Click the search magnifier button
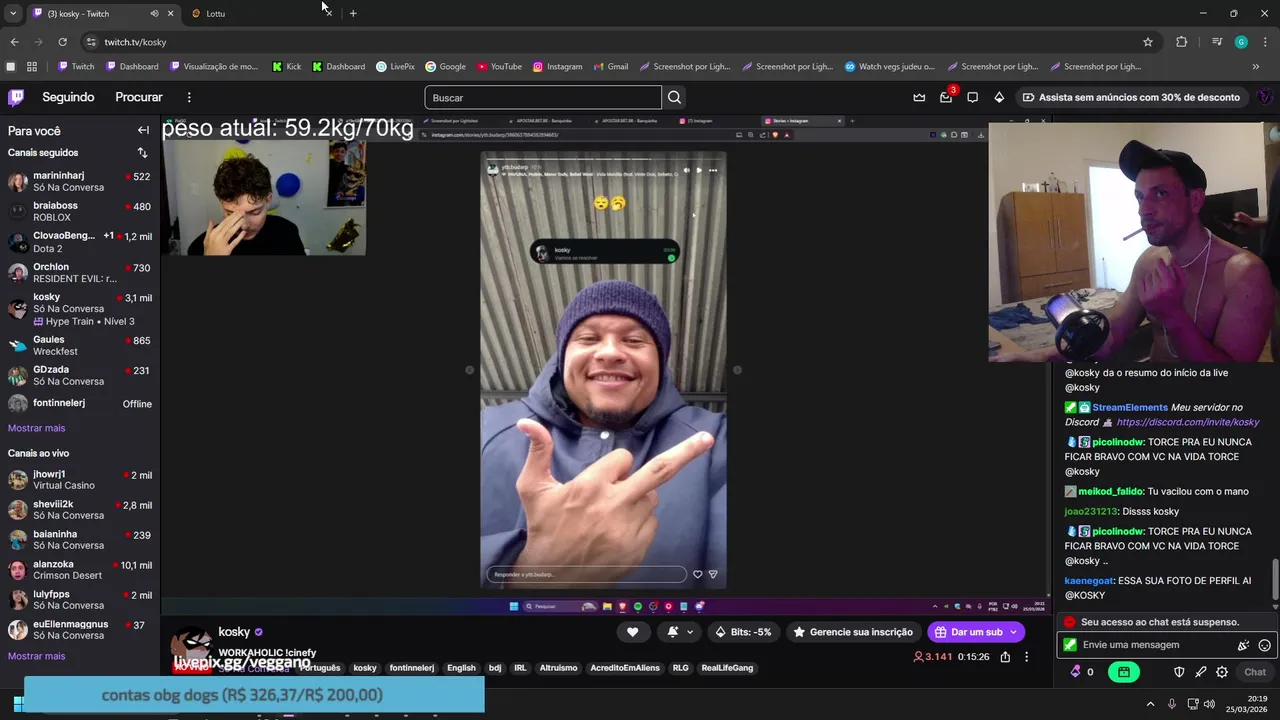The width and height of the screenshot is (1280, 720). tap(674, 97)
